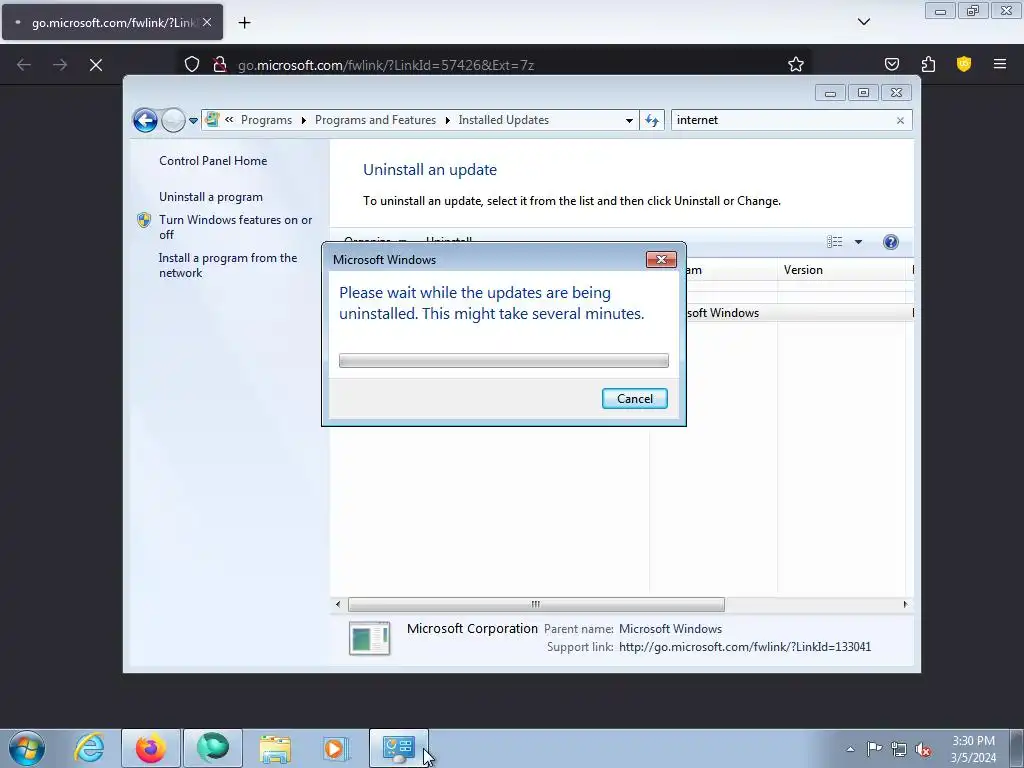The height and width of the screenshot is (768, 1024).
Task: List all Firefox tabs dropdown
Action: click(863, 22)
